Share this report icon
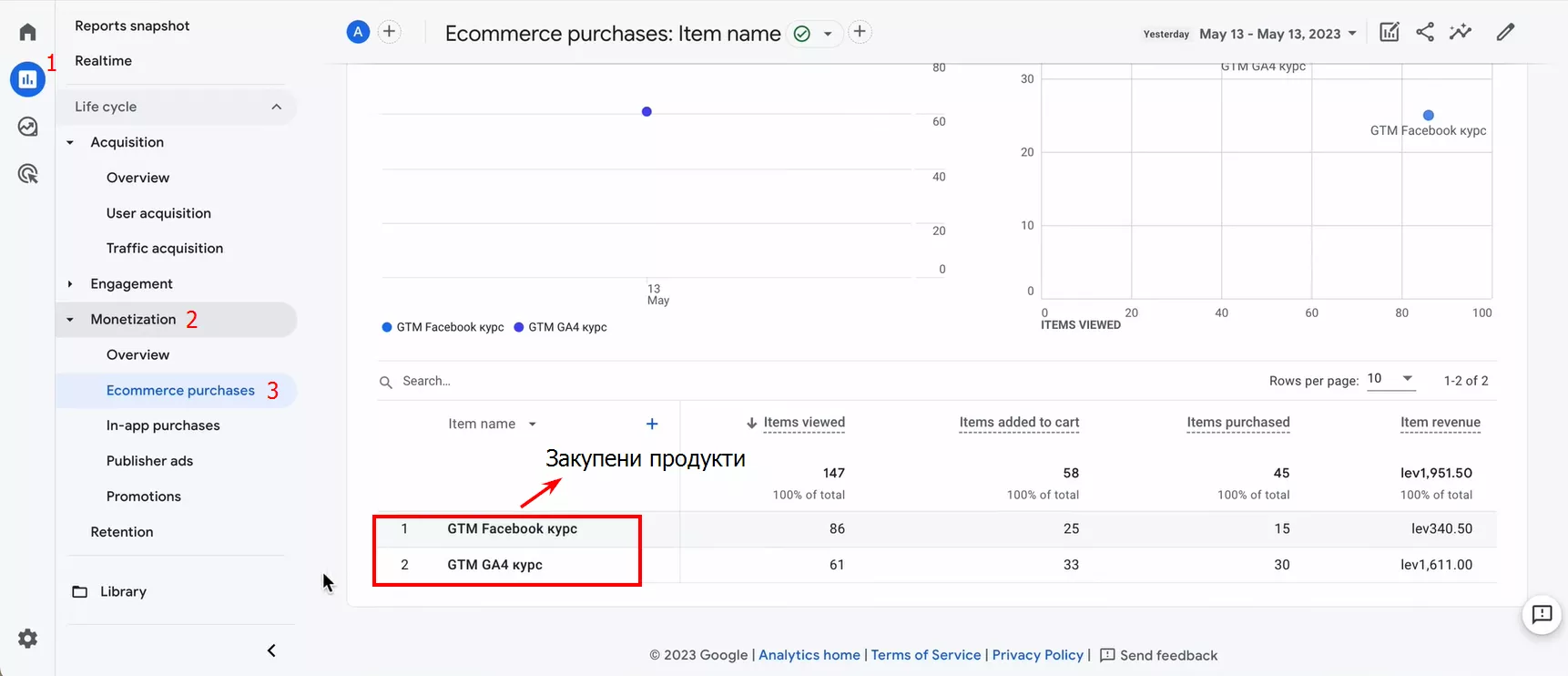This screenshot has height=676, width=1568. 1425,32
